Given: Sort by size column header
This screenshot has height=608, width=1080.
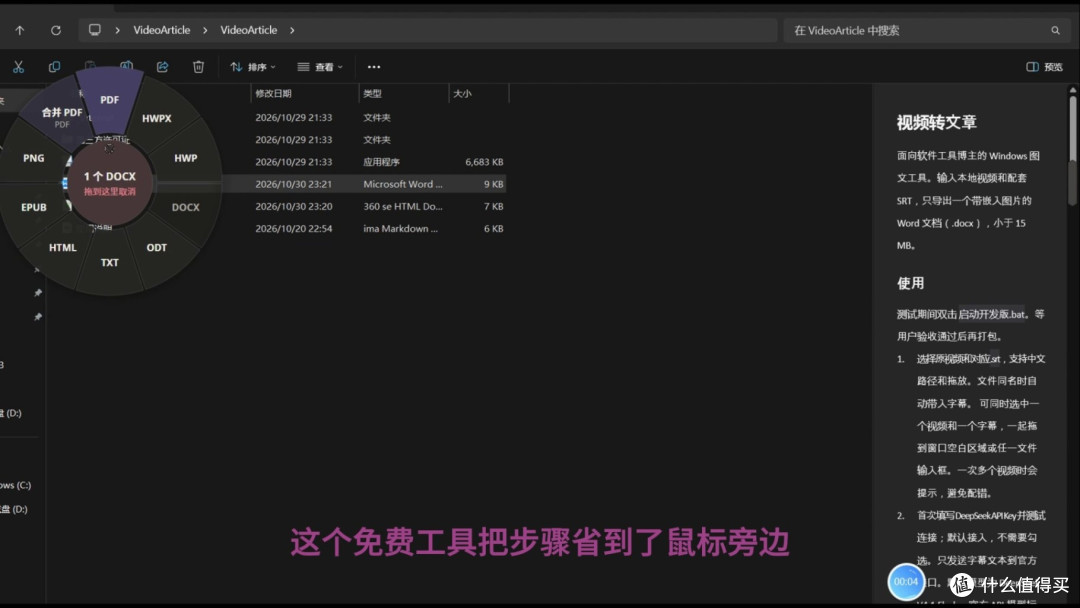Looking at the screenshot, I should [x=478, y=93].
